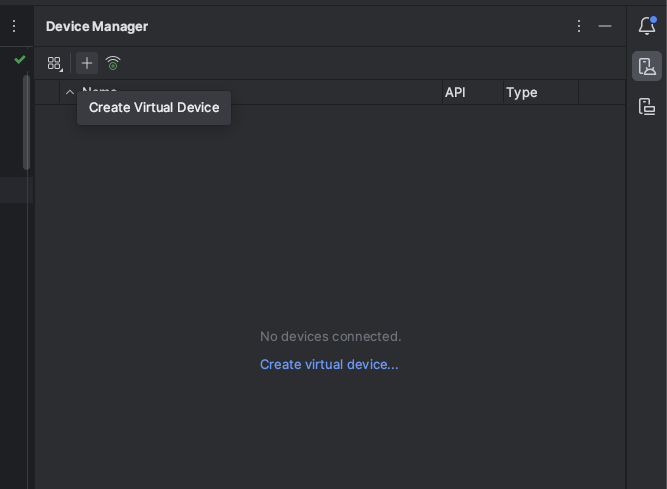Toggle the Device Manager sidebar icon
Viewport: 667px width, 489px height.
647,67
